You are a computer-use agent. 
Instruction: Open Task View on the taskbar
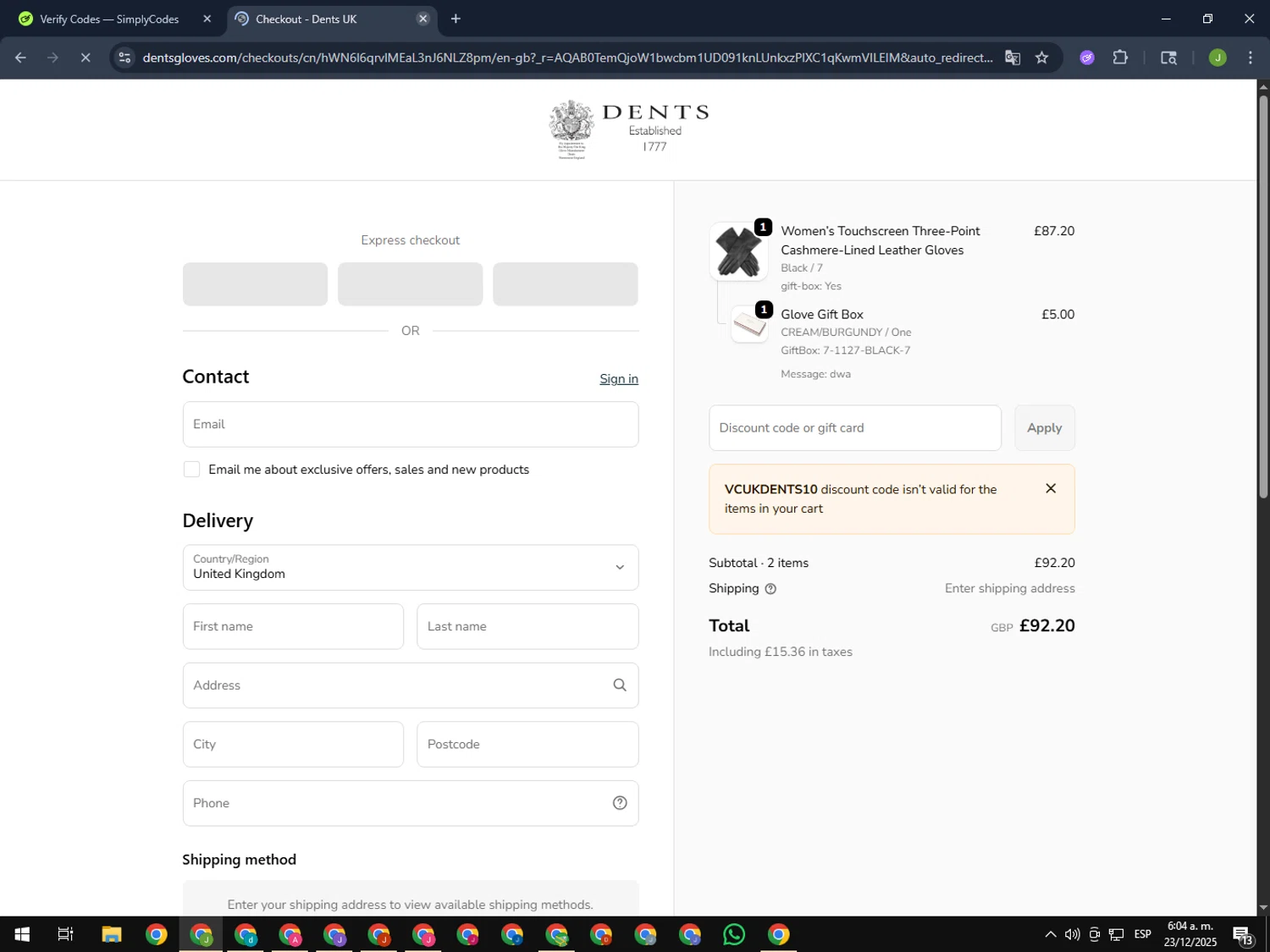65,934
